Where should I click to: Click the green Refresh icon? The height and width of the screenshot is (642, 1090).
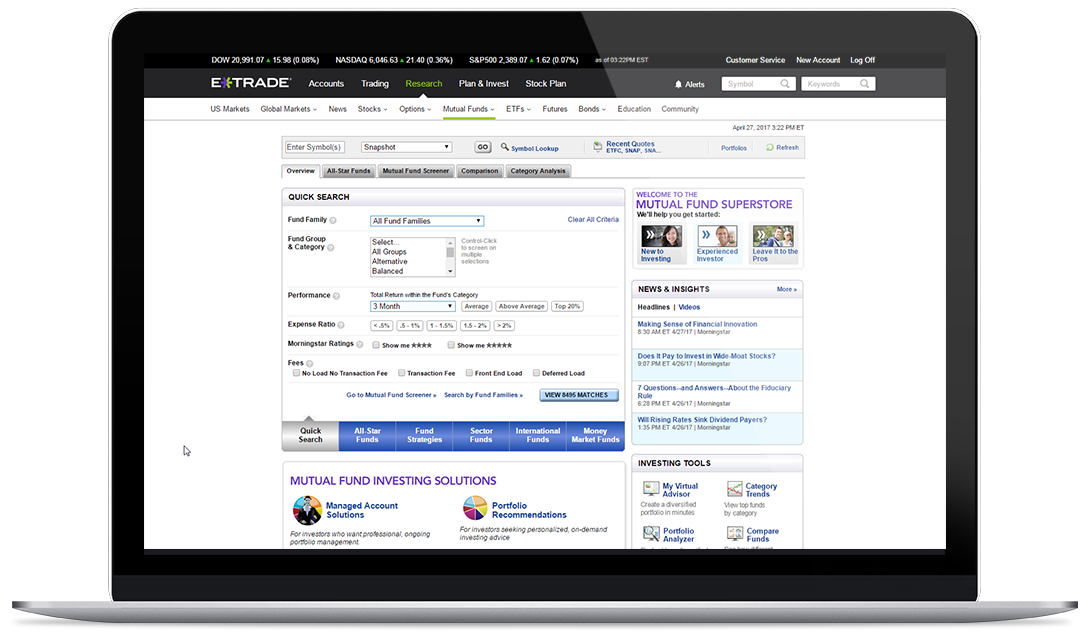click(770, 147)
